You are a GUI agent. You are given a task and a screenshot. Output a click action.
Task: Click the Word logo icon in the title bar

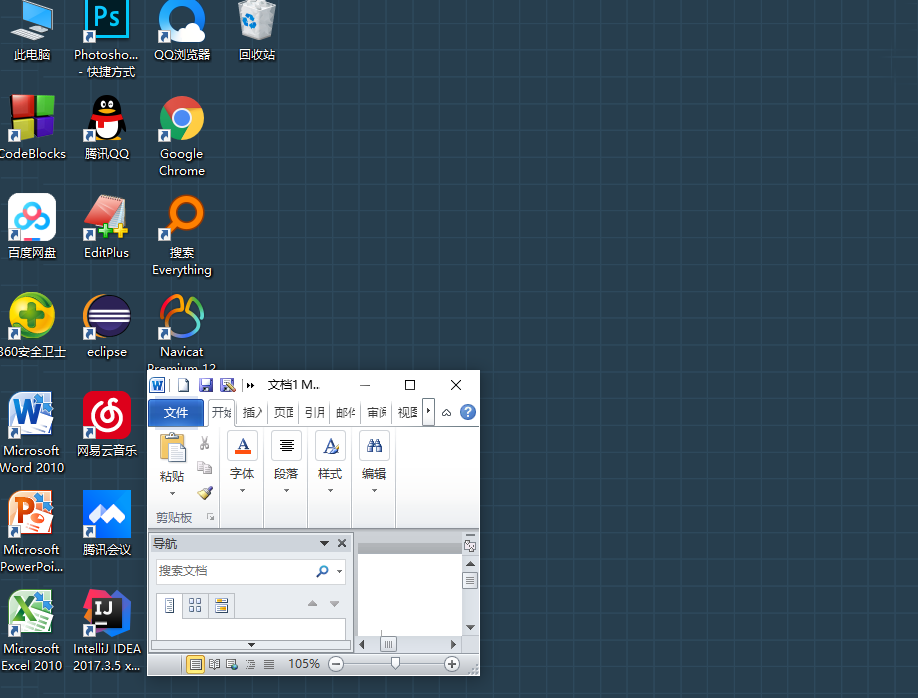pos(157,385)
